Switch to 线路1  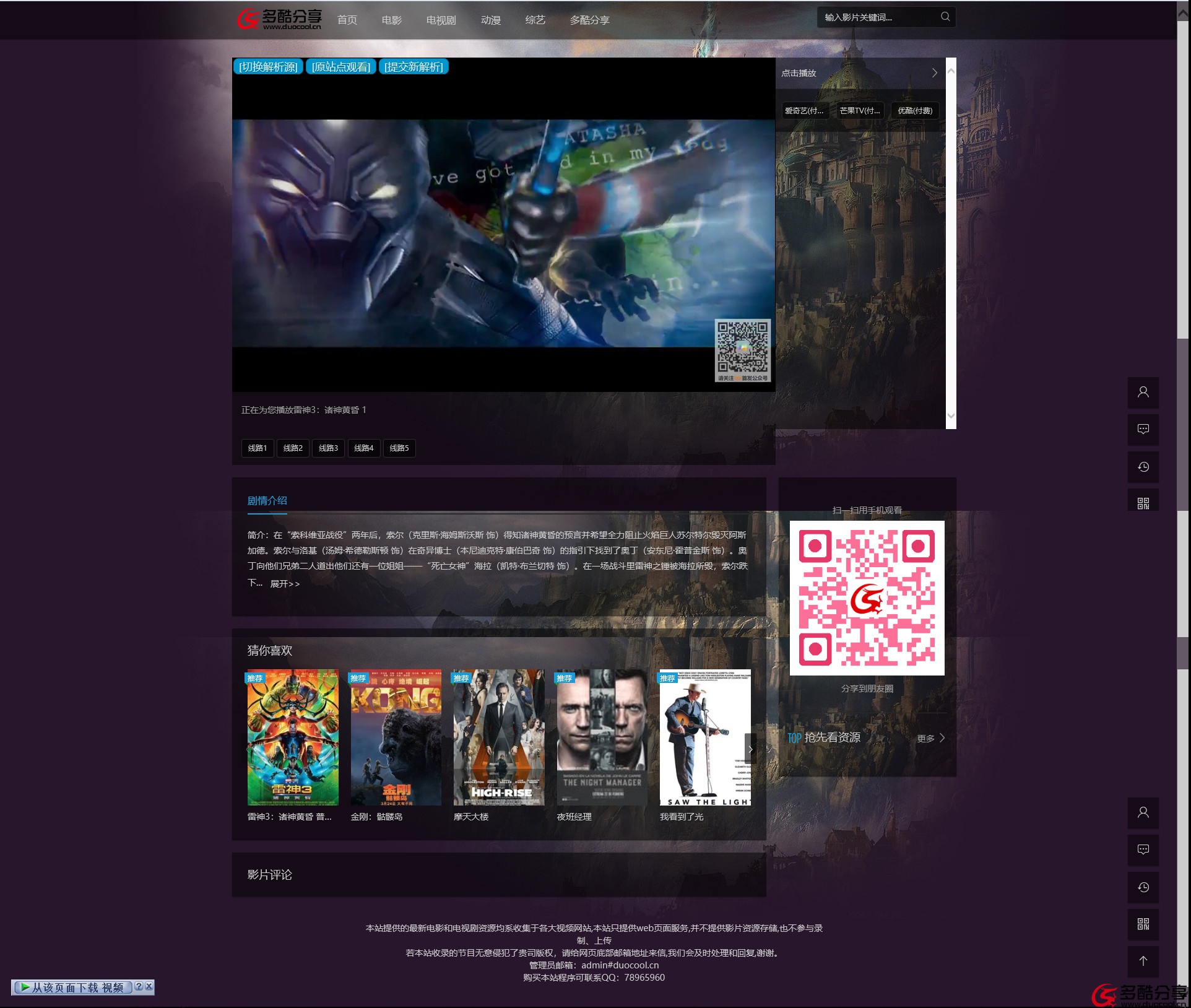(258, 448)
